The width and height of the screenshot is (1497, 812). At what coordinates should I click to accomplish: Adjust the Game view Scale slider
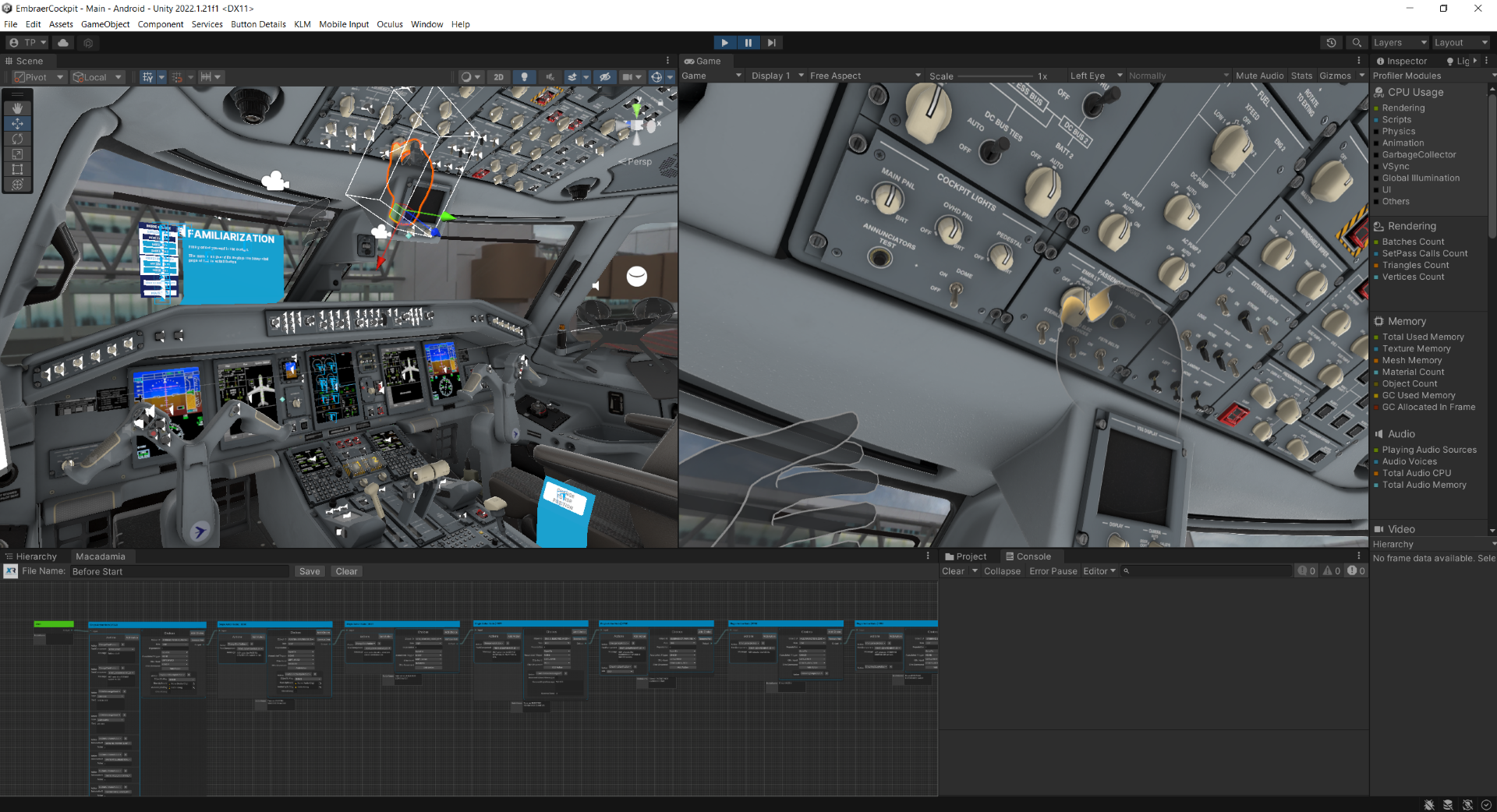pyautogui.click(x=995, y=76)
